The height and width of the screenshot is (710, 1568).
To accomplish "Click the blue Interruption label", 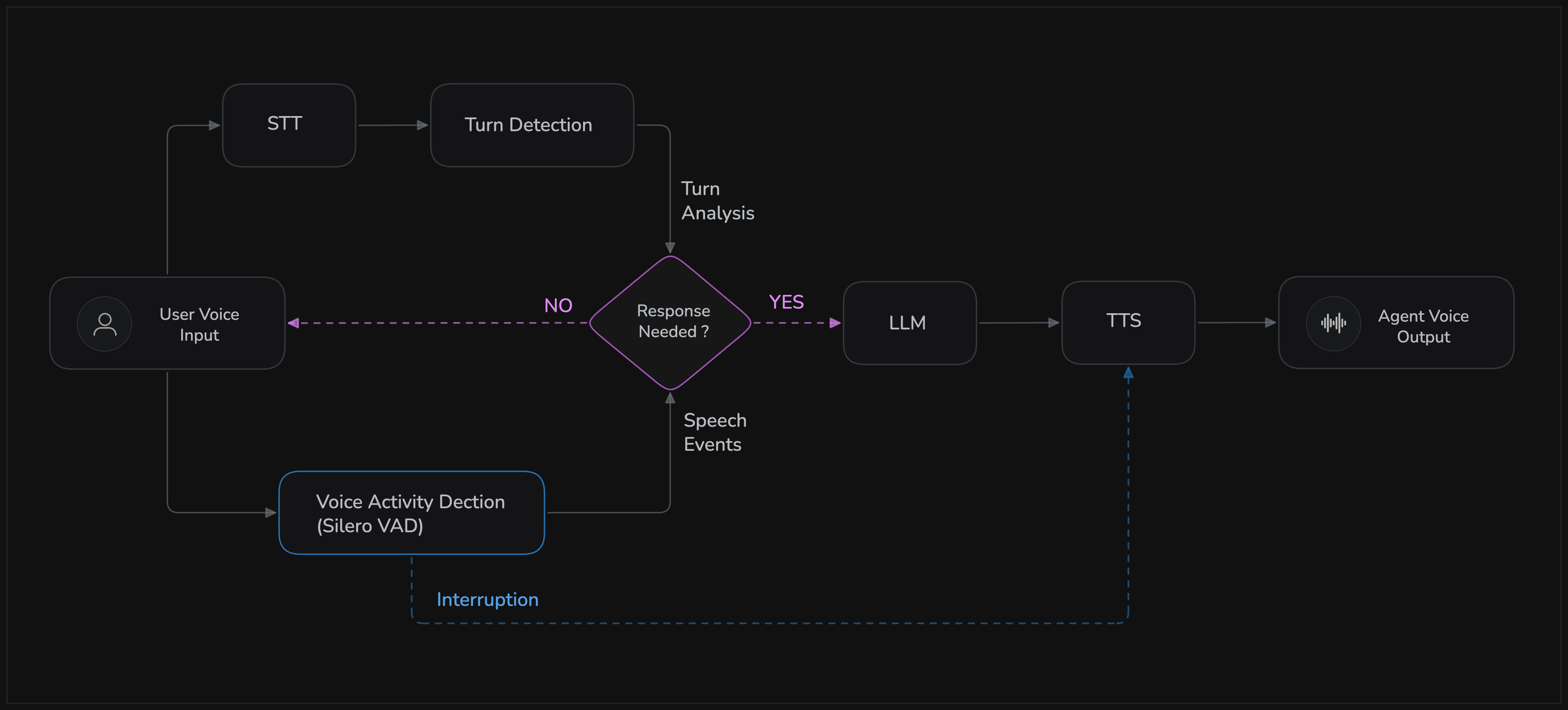I will [x=488, y=600].
